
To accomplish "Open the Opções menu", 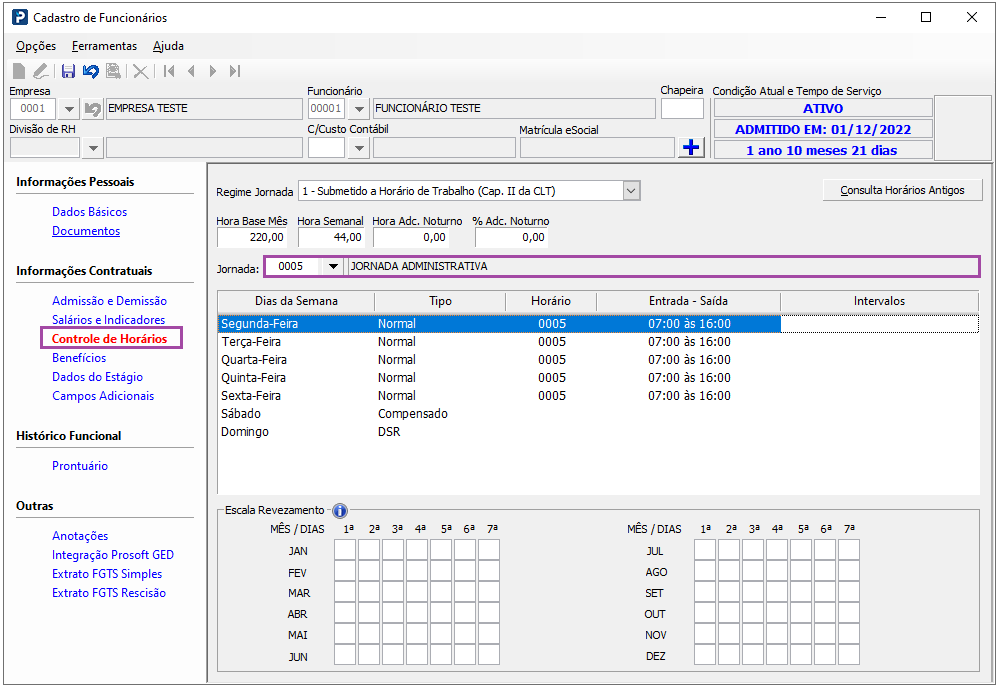I will coord(36,46).
